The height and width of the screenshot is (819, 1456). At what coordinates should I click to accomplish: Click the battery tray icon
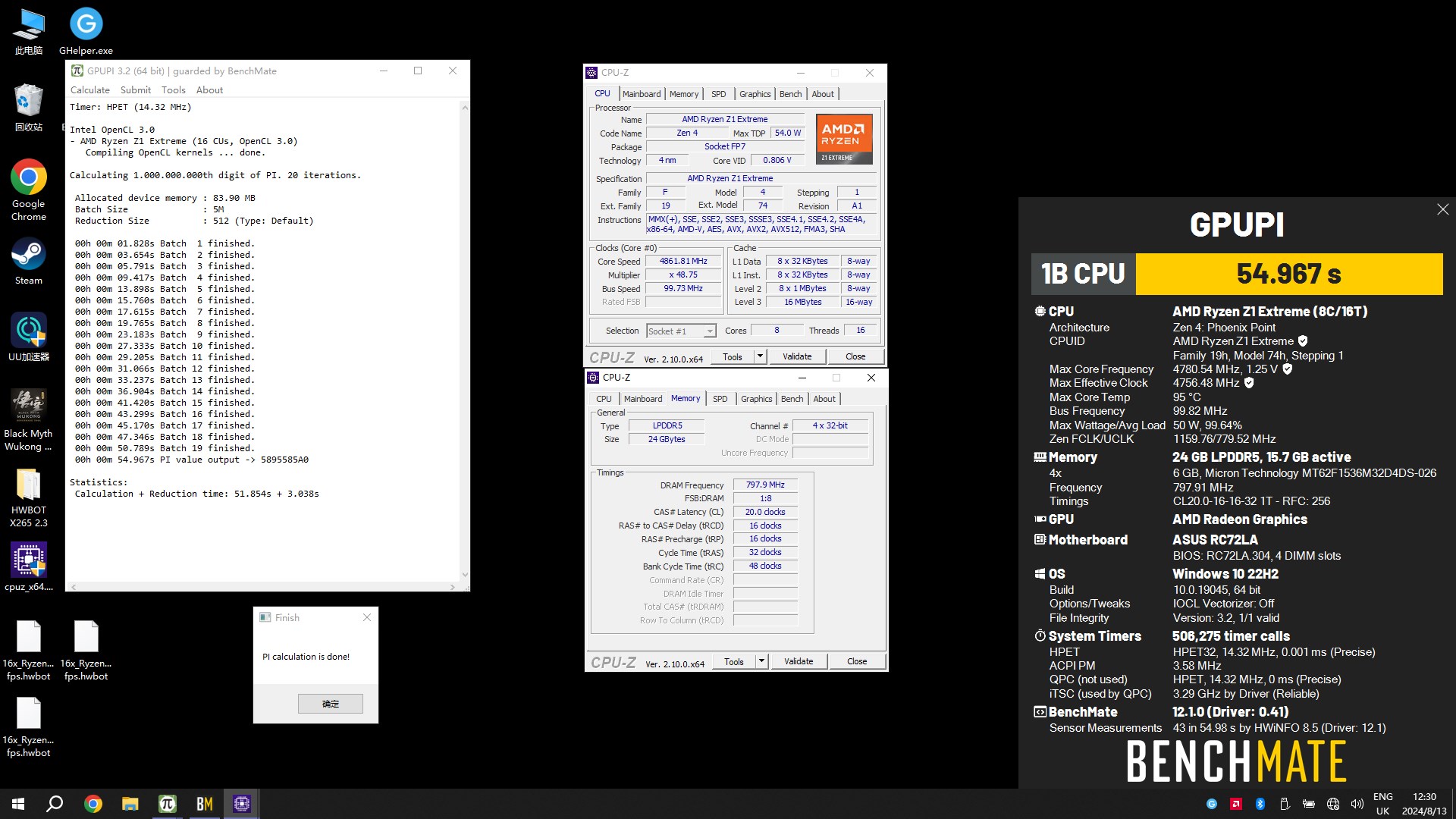point(1309,804)
